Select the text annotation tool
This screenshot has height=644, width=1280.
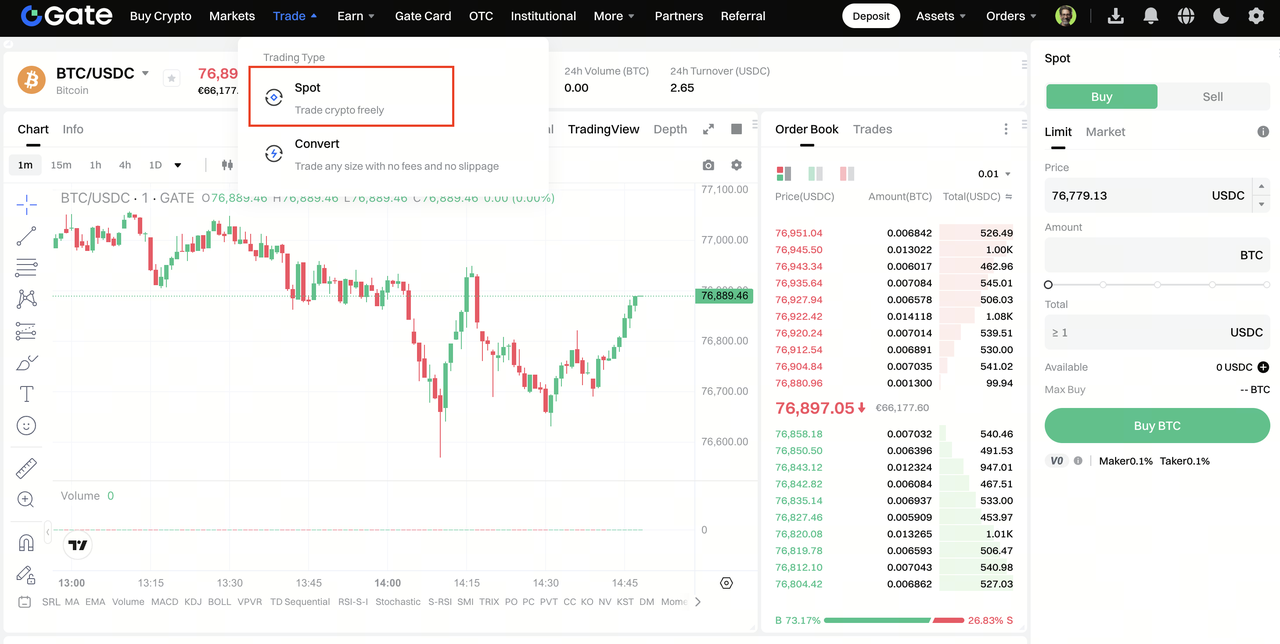(x=27, y=394)
